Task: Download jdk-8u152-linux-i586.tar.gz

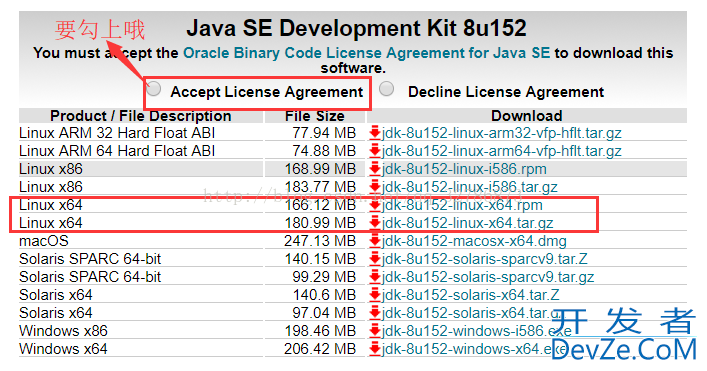Action: point(469,187)
